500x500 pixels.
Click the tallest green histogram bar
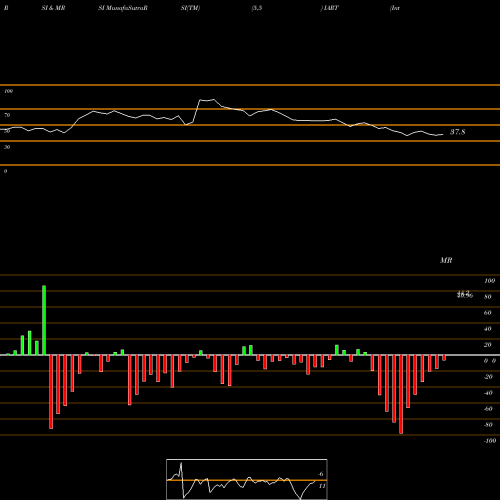pos(44,320)
